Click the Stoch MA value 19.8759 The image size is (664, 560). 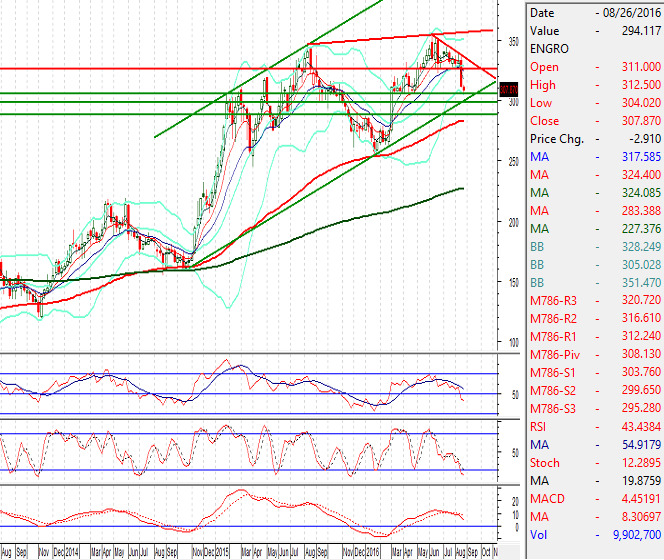641,481
